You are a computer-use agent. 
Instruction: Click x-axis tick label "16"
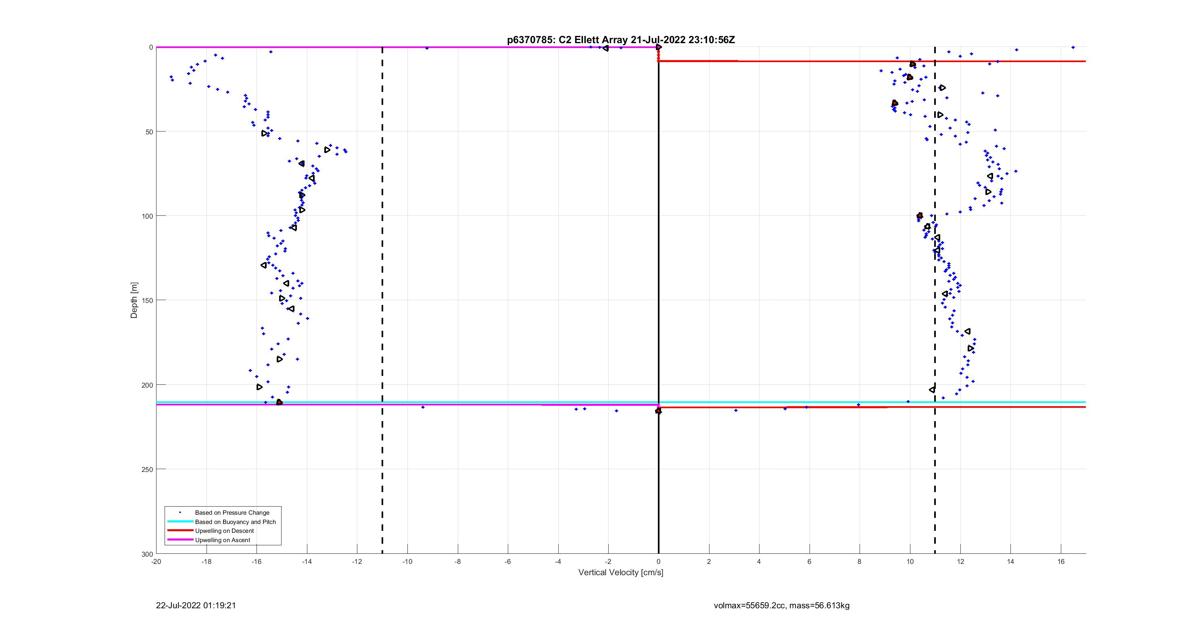(x=1060, y=561)
